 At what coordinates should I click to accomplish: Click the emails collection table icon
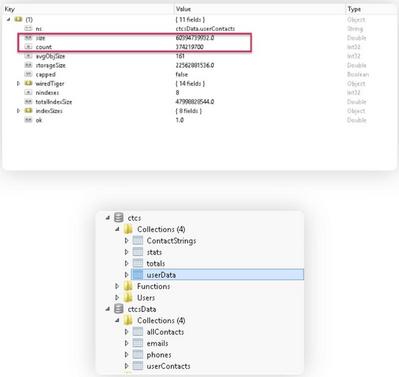[x=138, y=343]
